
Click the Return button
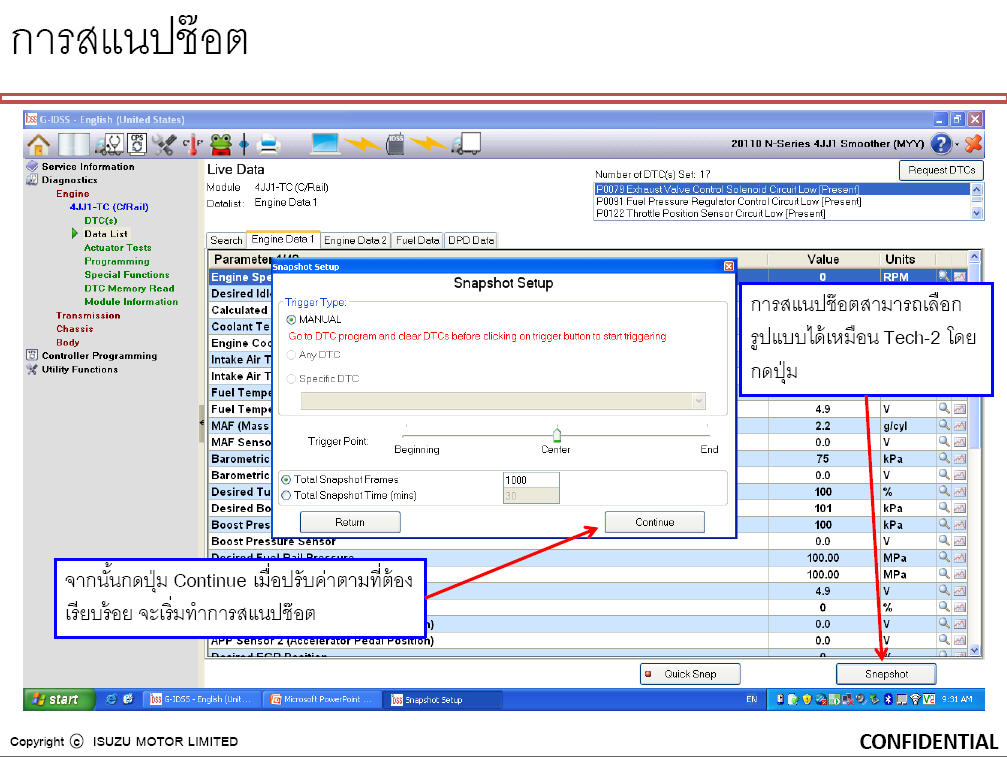point(350,522)
